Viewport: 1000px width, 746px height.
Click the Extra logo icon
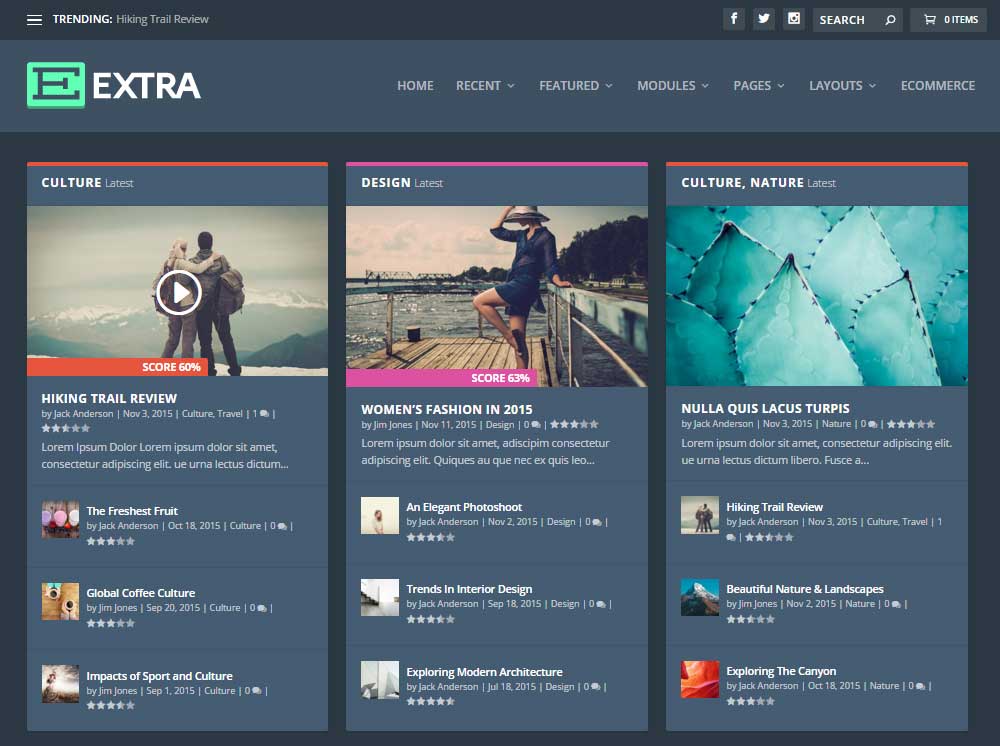click(55, 86)
